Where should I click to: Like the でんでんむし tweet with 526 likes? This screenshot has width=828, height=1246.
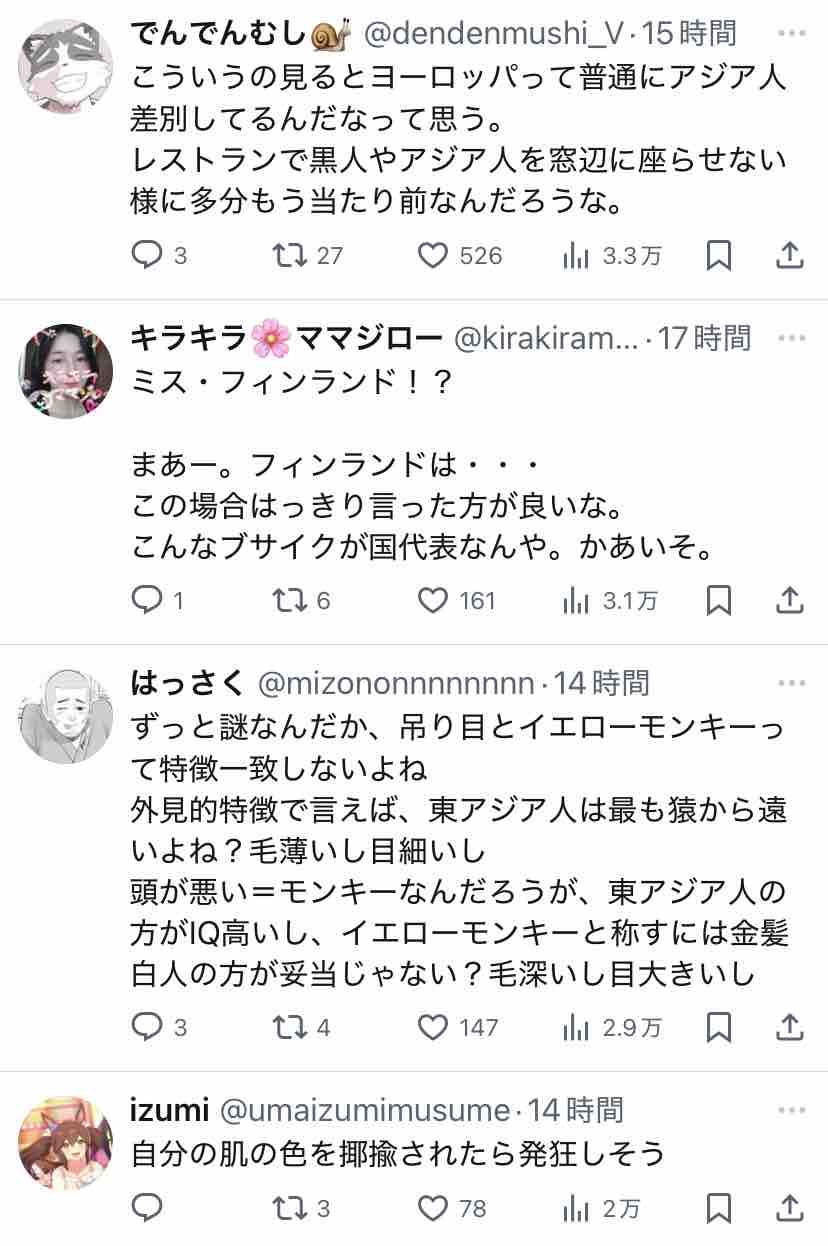click(x=432, y=256)
